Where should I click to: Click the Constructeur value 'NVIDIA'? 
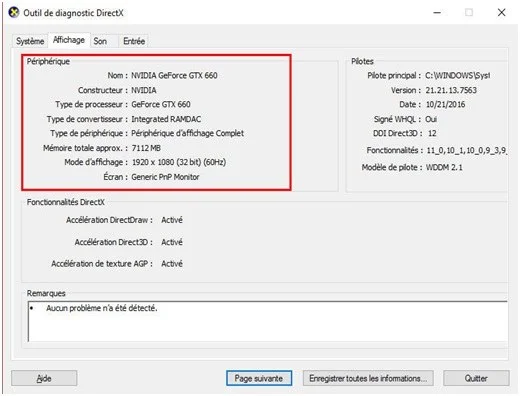(x=144, y=90)
